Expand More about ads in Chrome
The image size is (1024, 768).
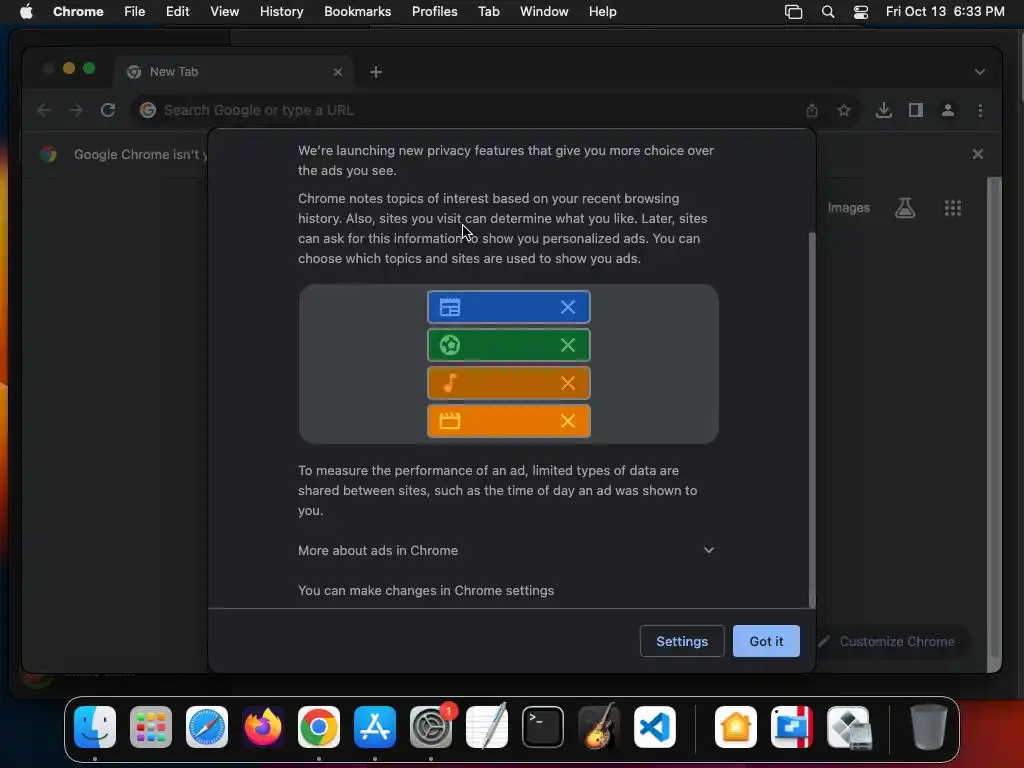pyautogui.click(x=506, y=551)
